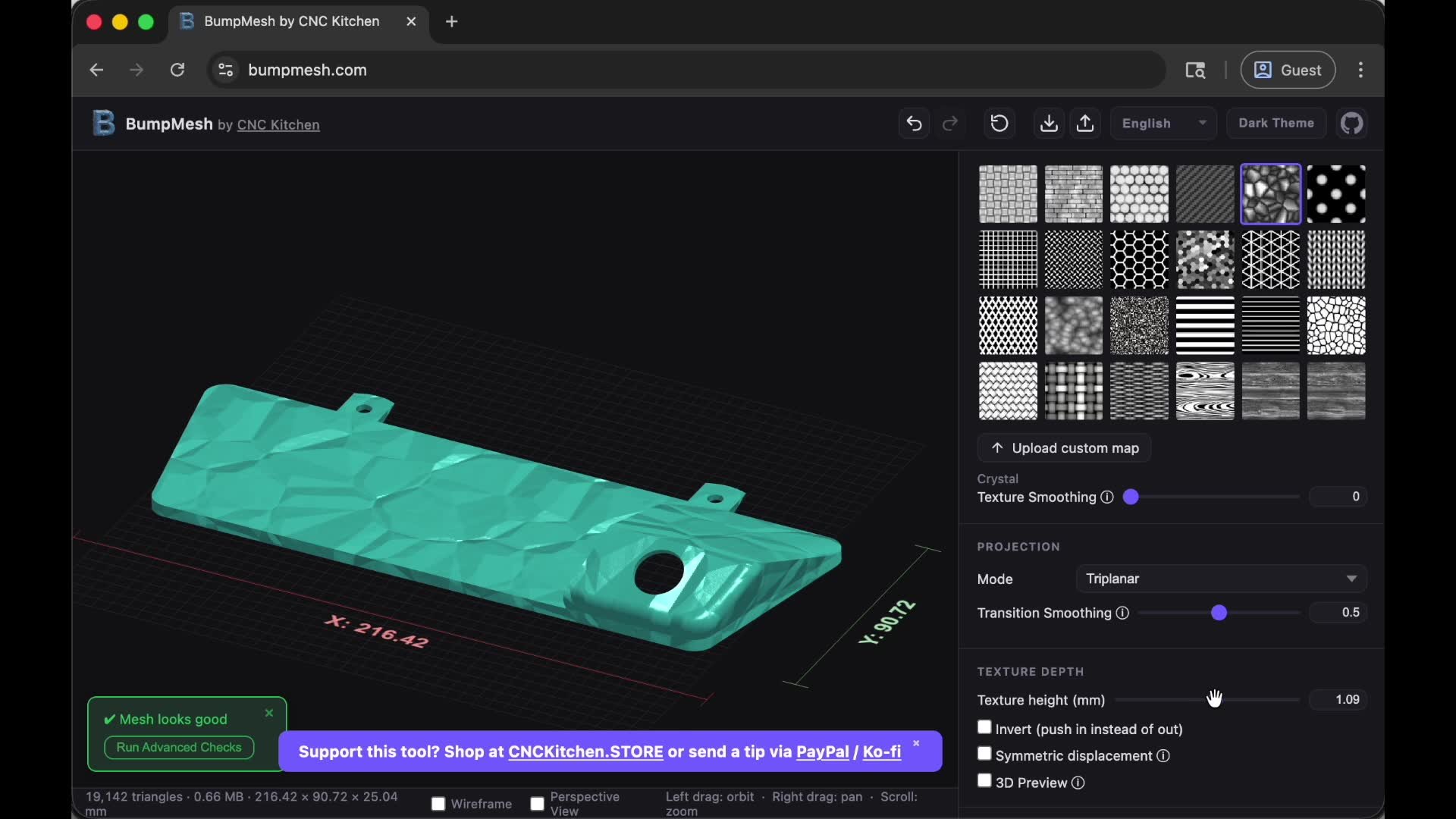Toggle the Wireframe checkbox
The image size is (1456, 819).
click(x=438, y=804)
